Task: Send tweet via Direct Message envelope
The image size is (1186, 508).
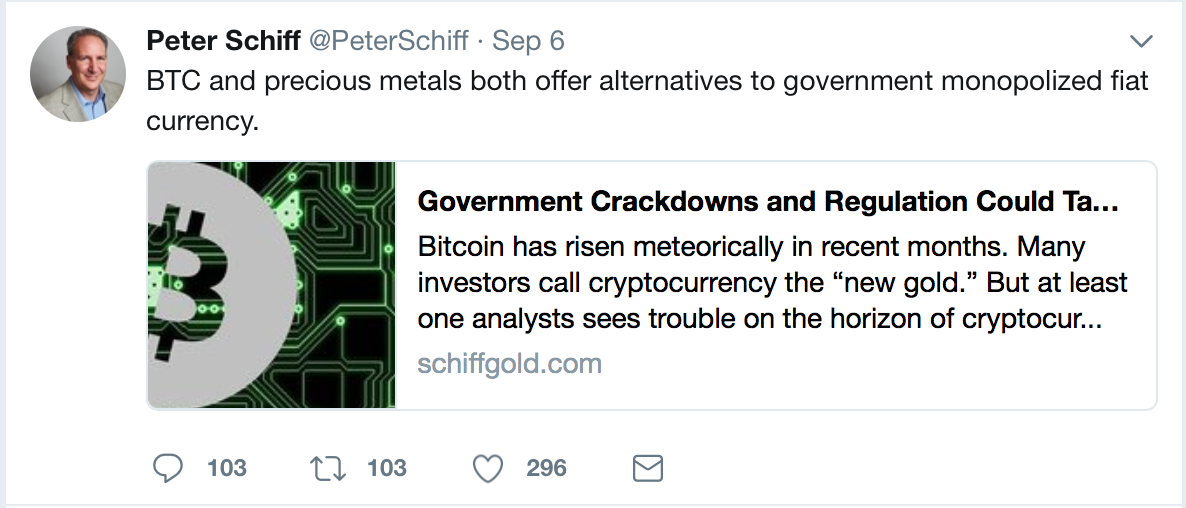Action: [x=648, y=467]
